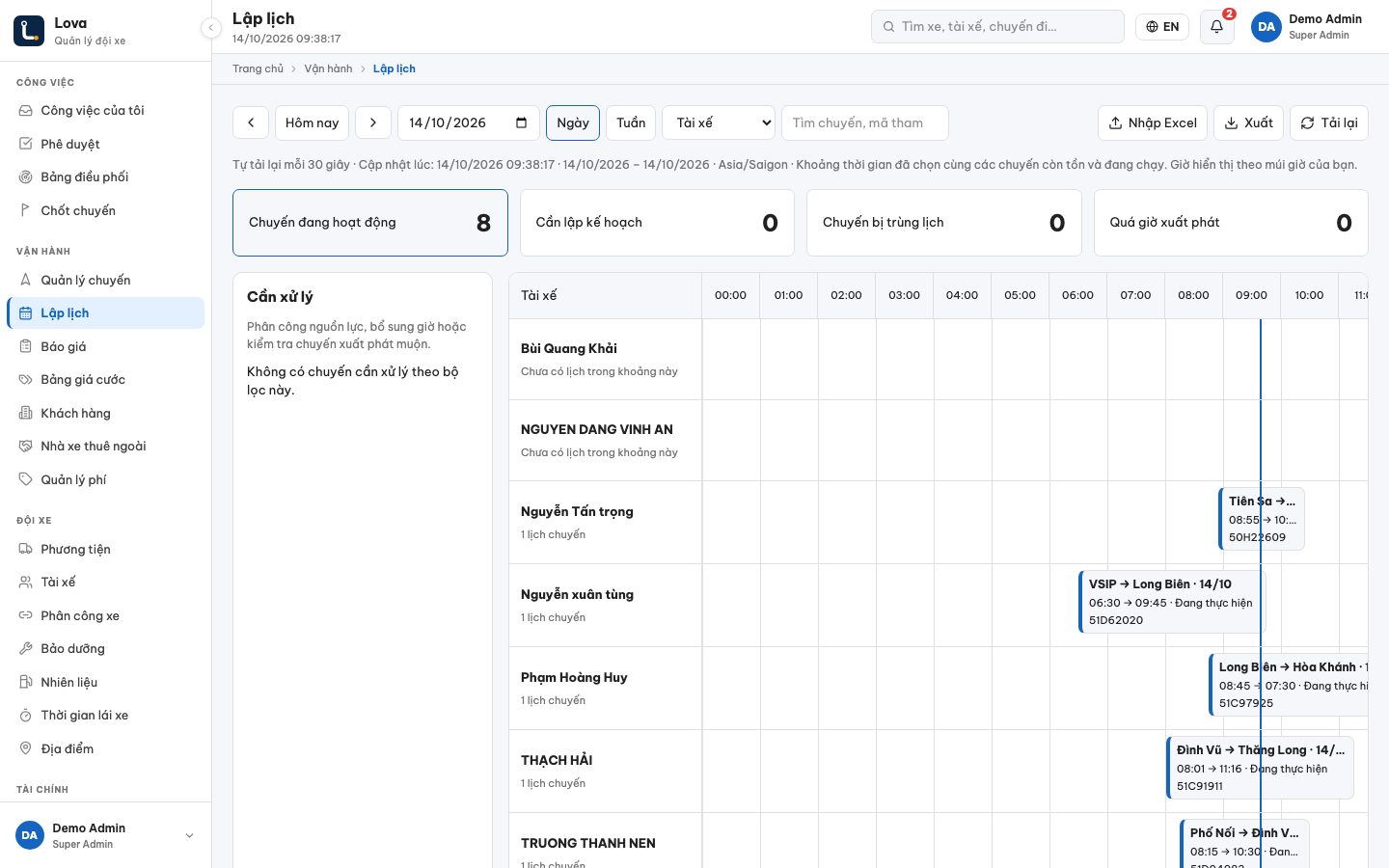Click the Lova logo icon
Viewport: 1389px width, 868px height.
click(29, 31)
